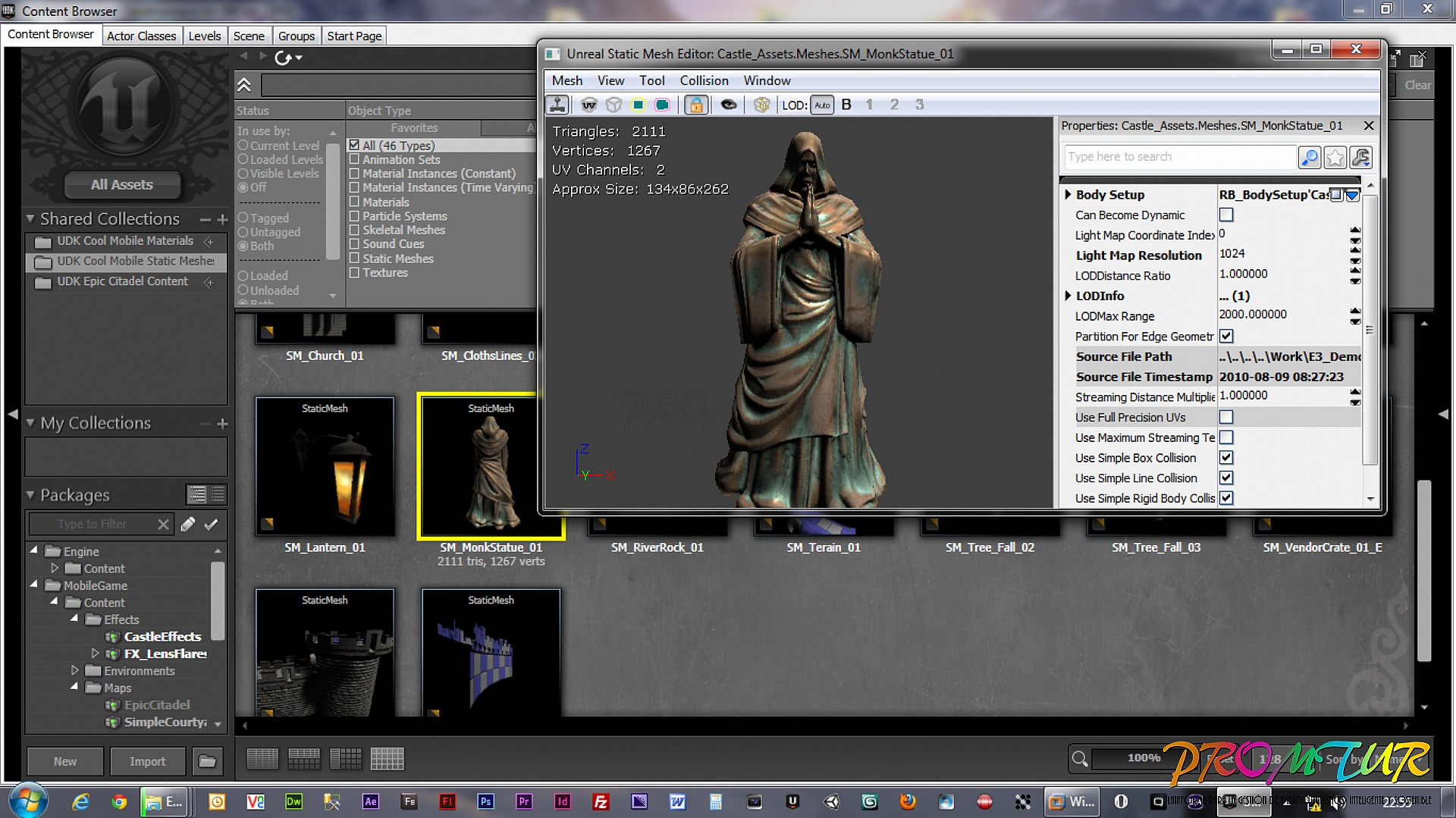The height and width of the screenshot is (818, 1456).
Task: Collapse the Shared Collections section
Action: point(30,219)
